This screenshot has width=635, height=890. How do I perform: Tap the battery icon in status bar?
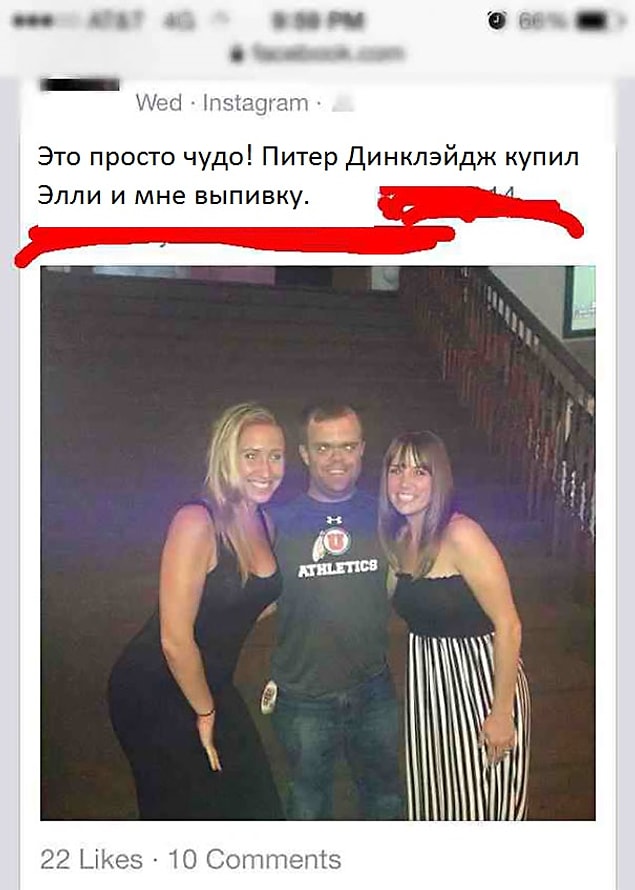coord(600,22)
